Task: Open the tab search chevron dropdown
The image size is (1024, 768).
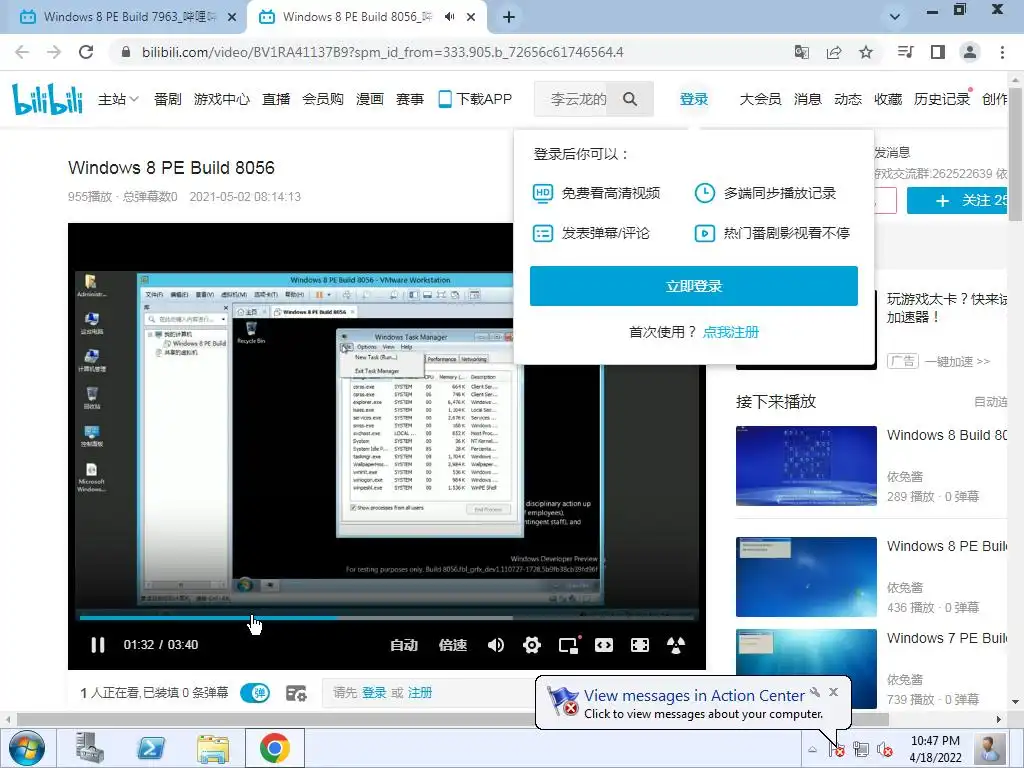Action: click(x=895, y=17)
